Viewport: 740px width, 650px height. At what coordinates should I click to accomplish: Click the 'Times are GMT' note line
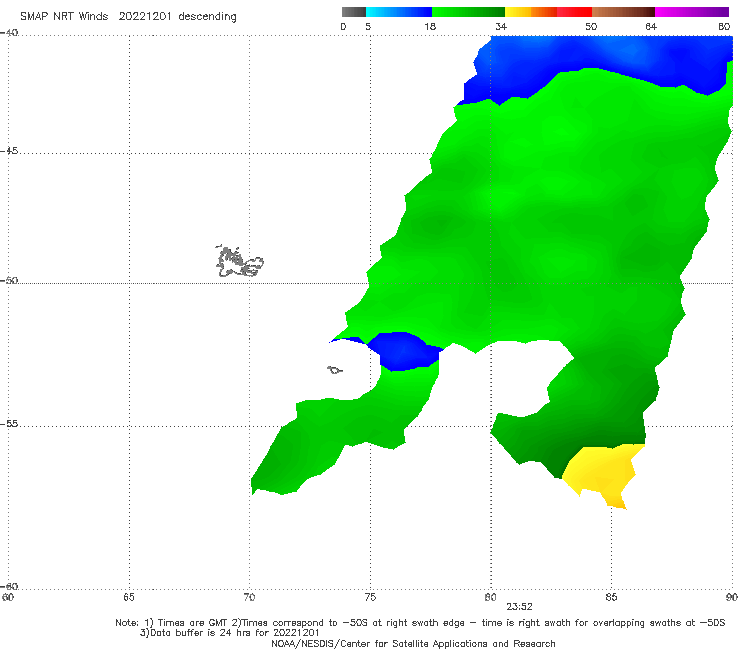point(420,623)
